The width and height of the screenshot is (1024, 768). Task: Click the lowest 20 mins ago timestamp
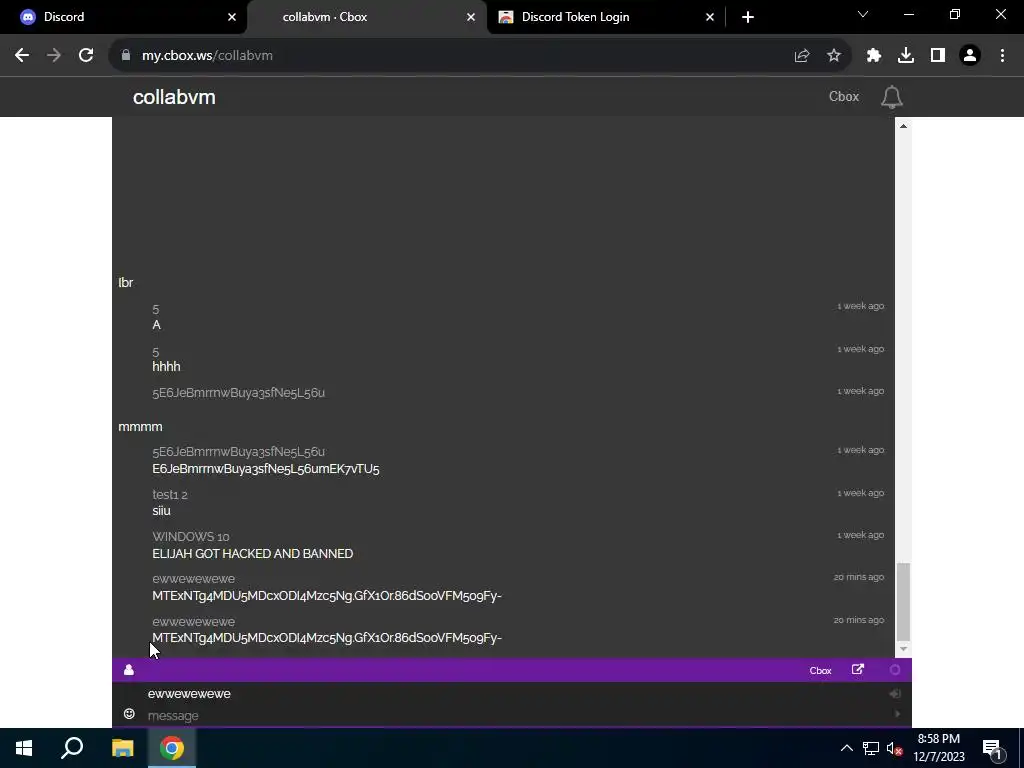click(x=859, y=620)
